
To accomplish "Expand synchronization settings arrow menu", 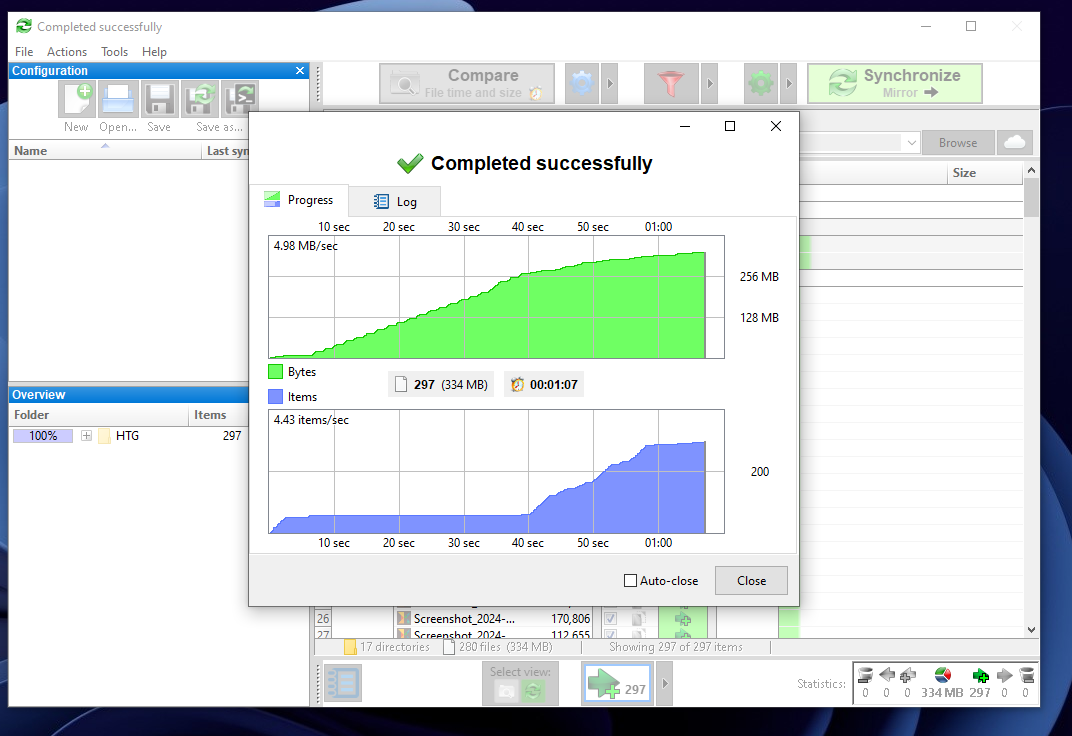I will (x=788, y=83).
